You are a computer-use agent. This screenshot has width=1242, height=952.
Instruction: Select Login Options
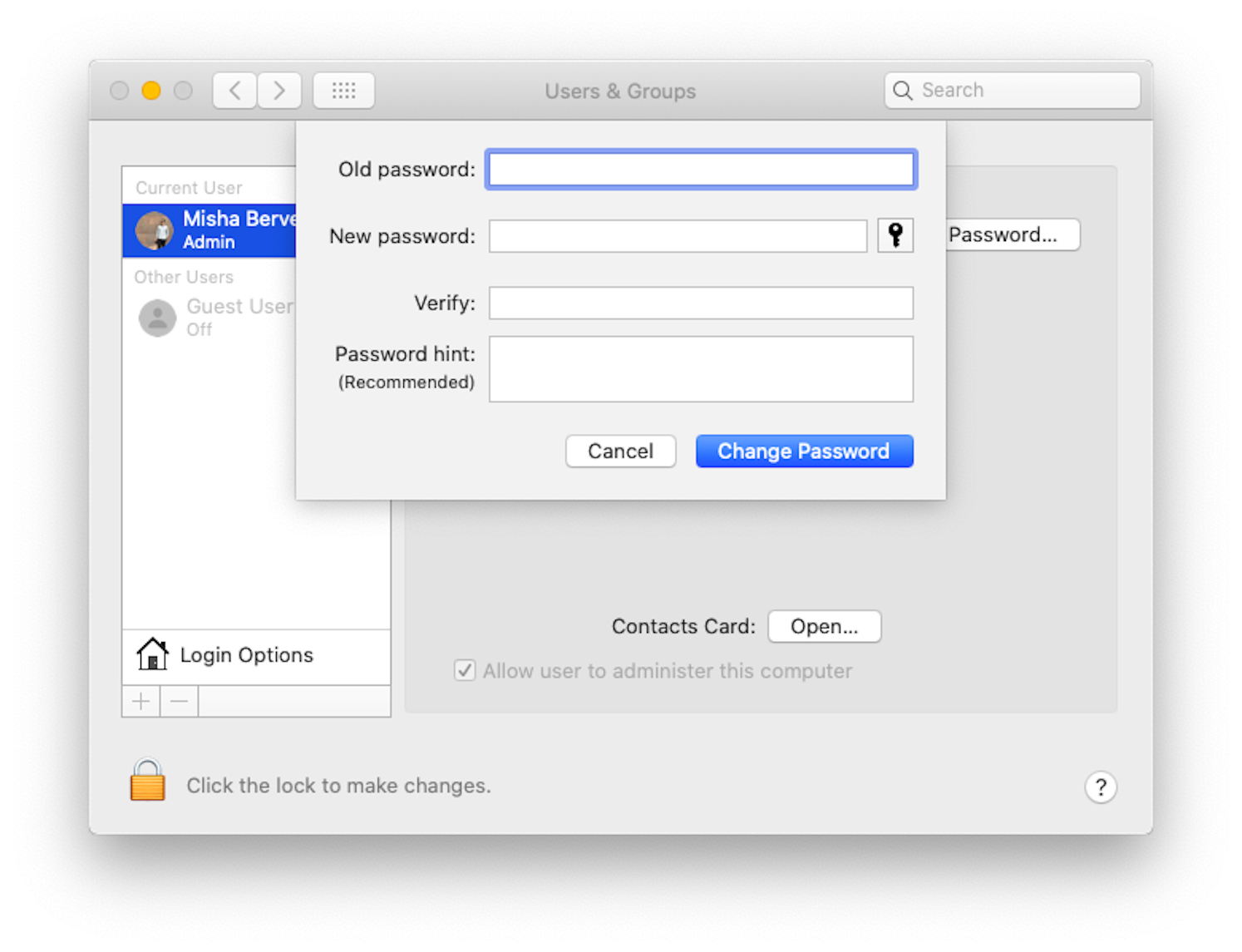(x=246, y=655)
